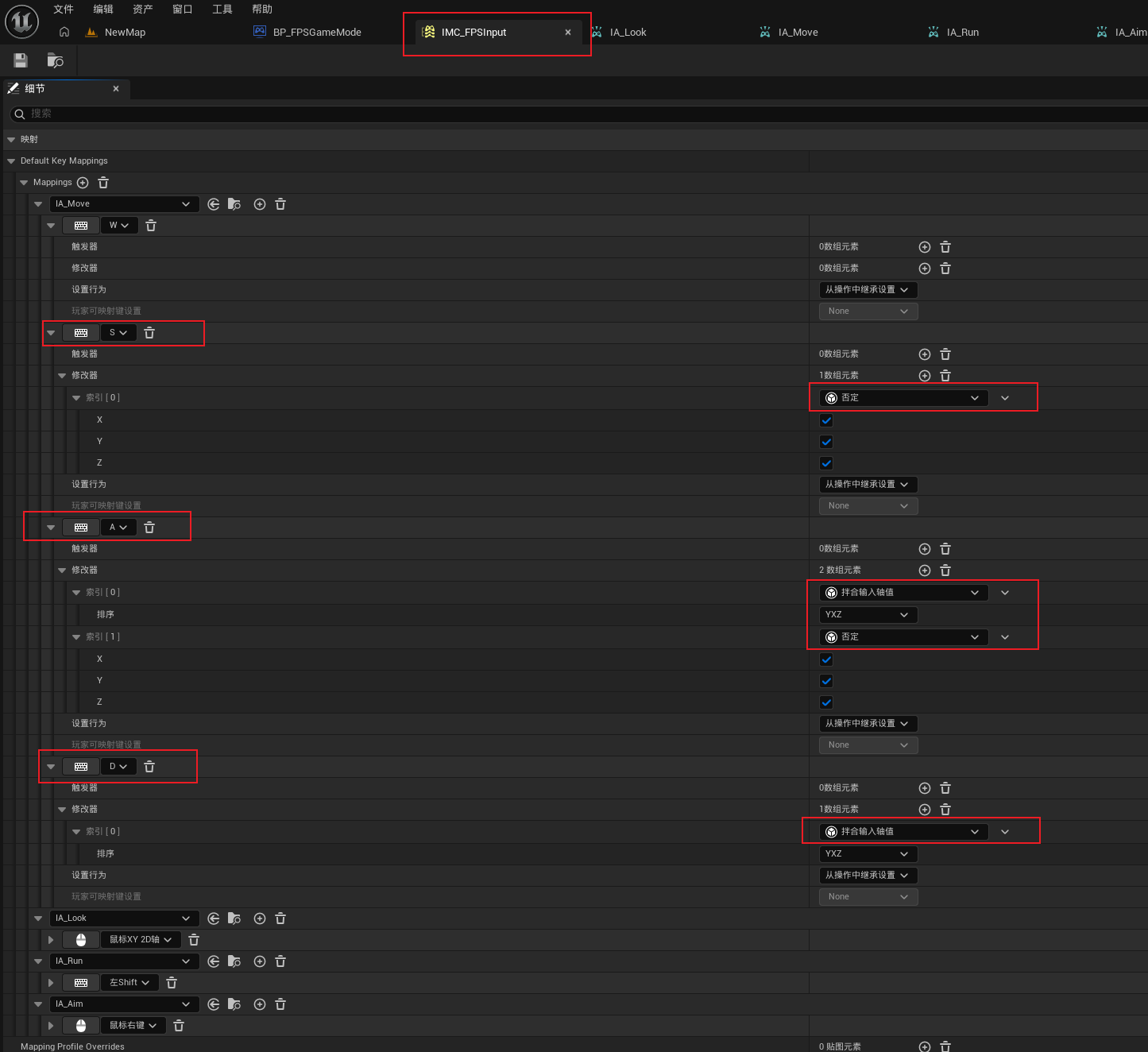Open the 工具 menu
The image size is (1148, 1052).
click(222, 10)
